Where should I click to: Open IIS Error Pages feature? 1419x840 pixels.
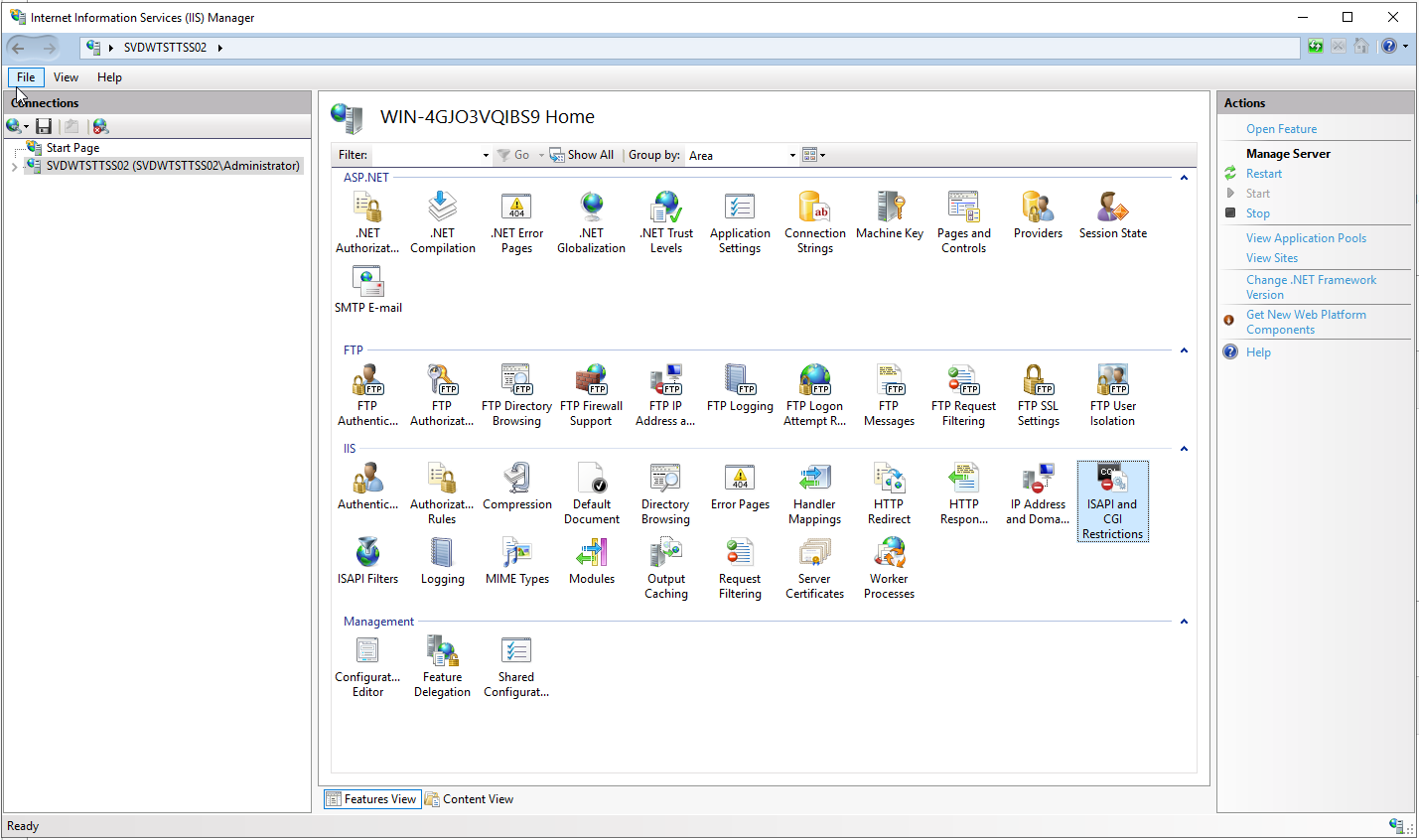point(740,488)
